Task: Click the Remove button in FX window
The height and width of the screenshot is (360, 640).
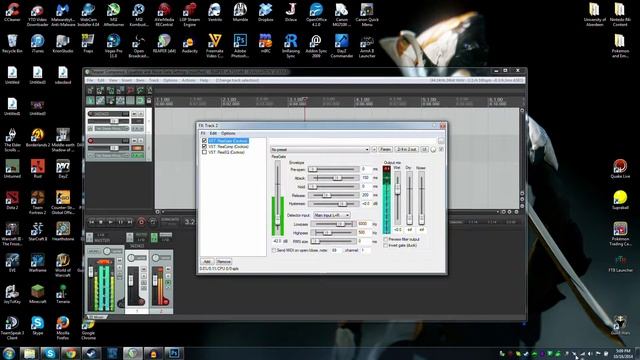Action: [223, 261]
